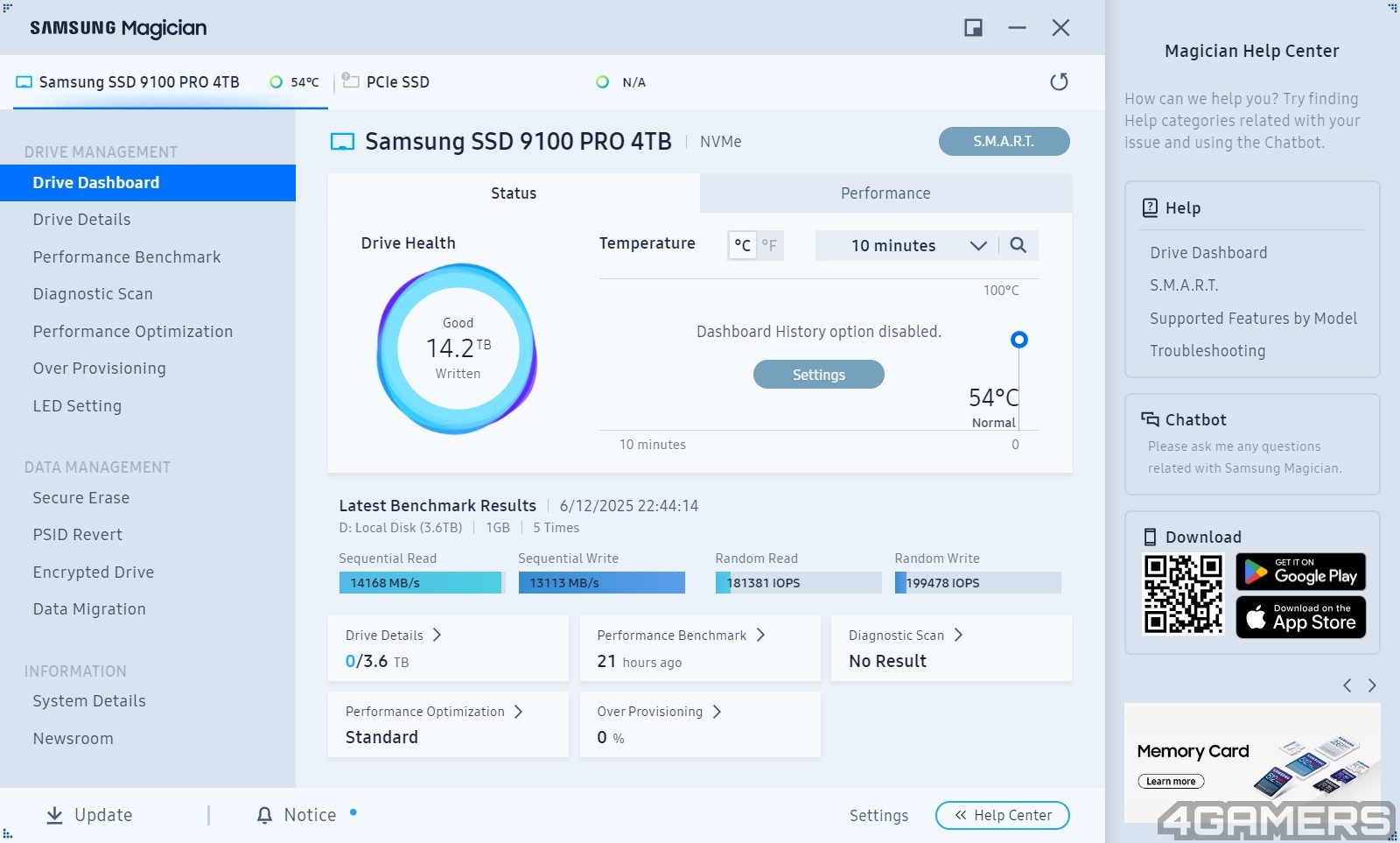The image size is (1400, 843).
Task: Click the temperature search magnifier icon
Action: pos(1018,245)
